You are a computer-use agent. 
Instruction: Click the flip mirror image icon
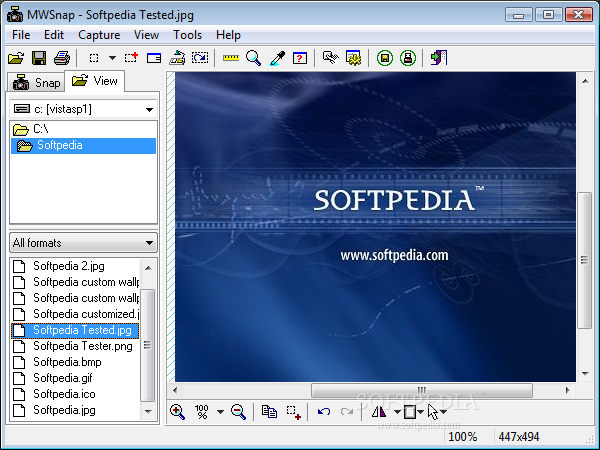tap(379, 412)
